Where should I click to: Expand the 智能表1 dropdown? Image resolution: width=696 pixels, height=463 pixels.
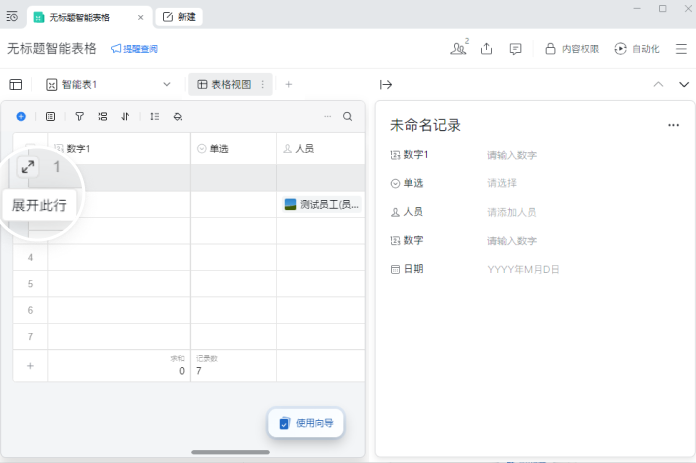167,84
